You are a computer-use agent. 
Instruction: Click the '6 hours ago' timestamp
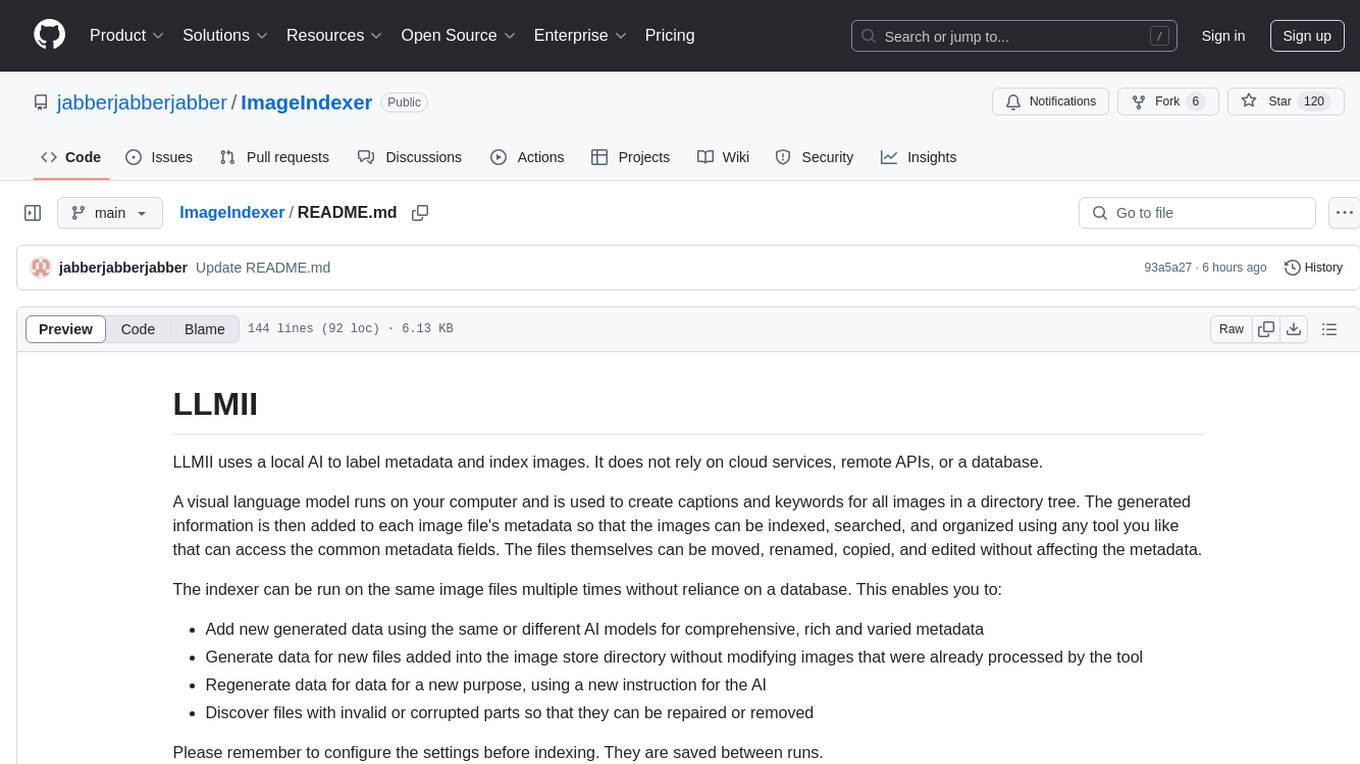[1235, 267]
